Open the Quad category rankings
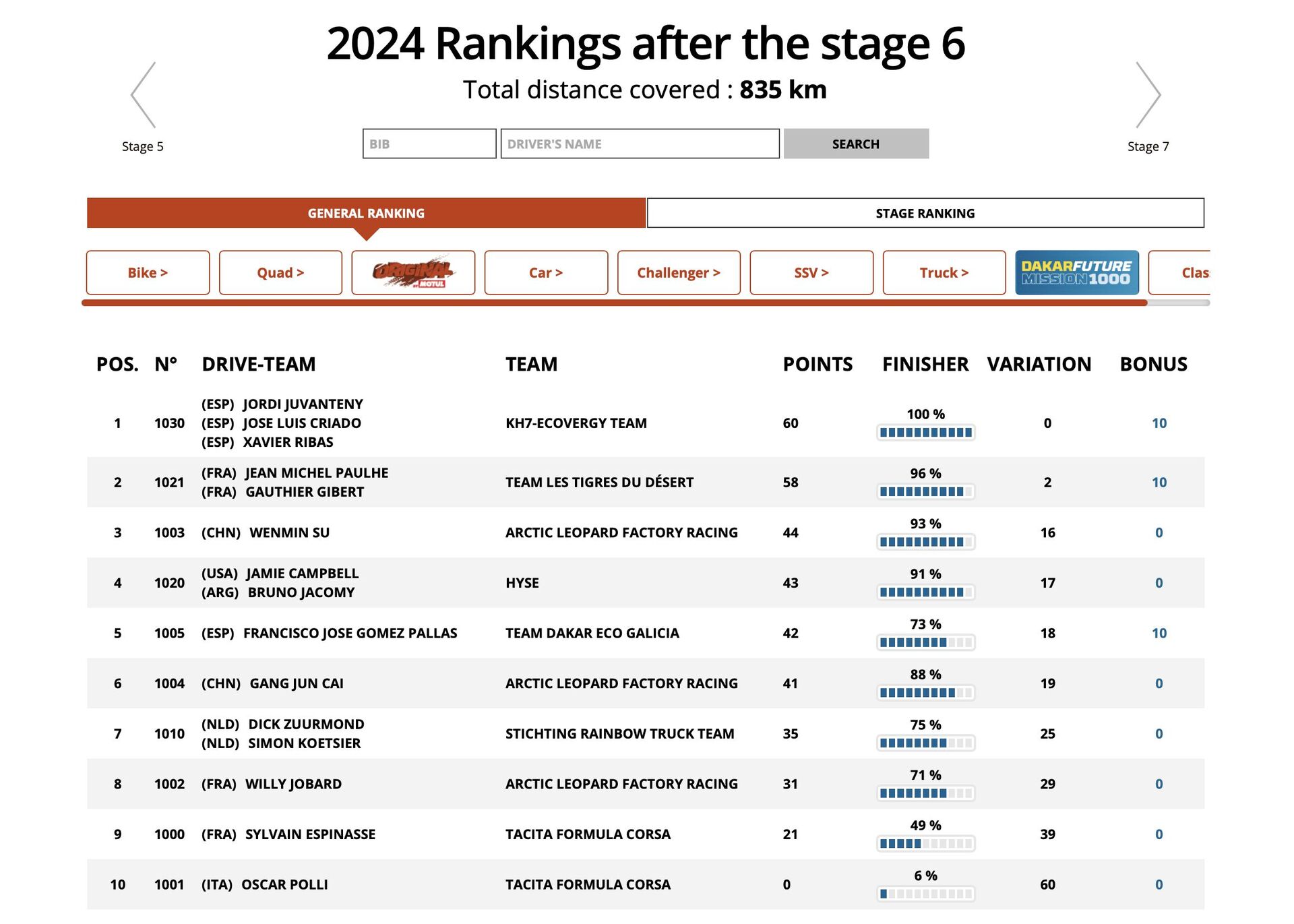The height and width of the screenshot is (924, 1294). click(x=280, y=272)
